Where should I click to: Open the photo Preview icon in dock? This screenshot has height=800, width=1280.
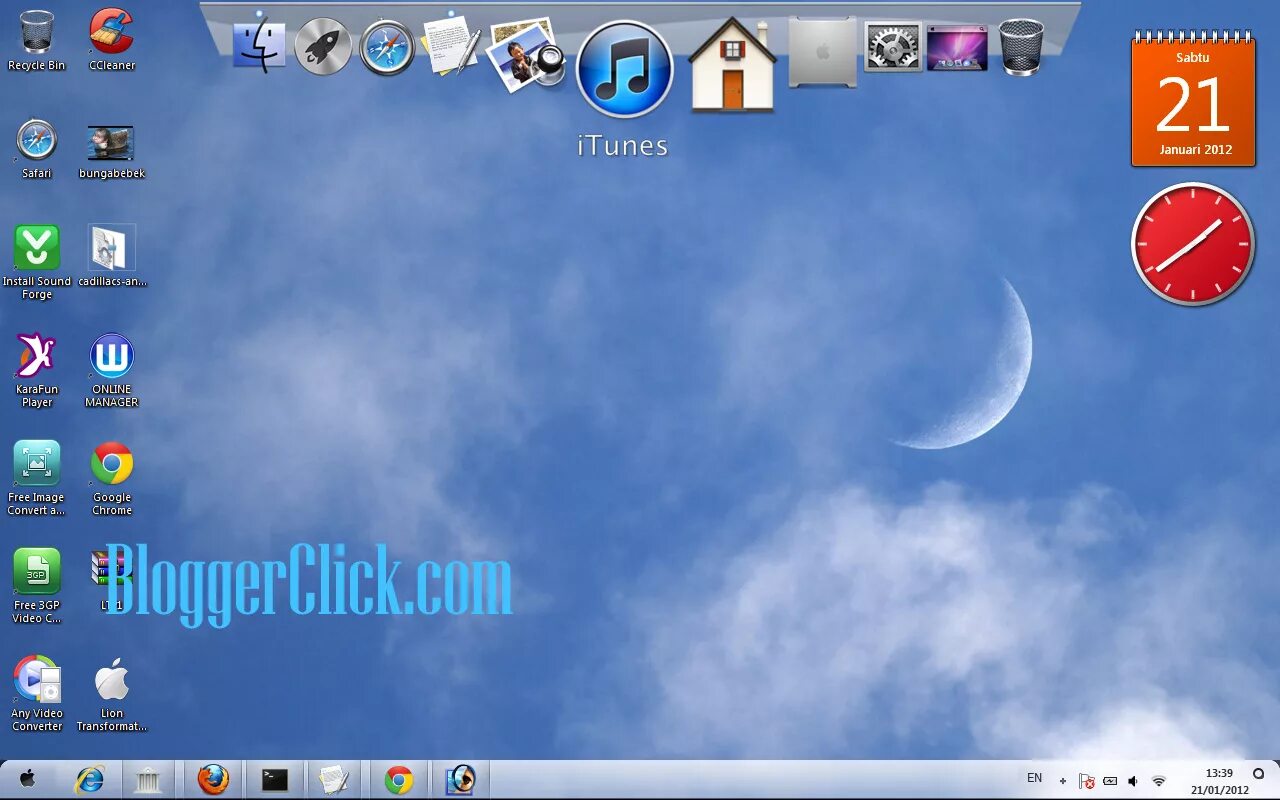526,55
